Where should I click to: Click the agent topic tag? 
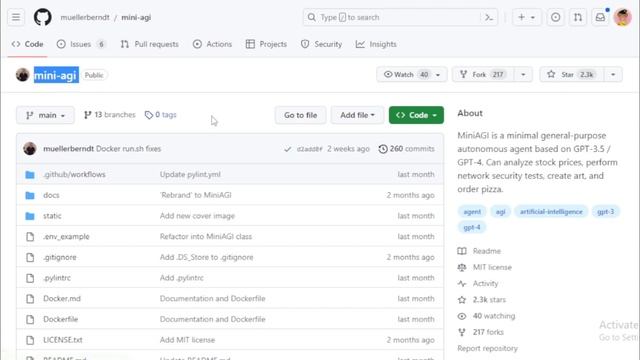click(x=472, y=212)
